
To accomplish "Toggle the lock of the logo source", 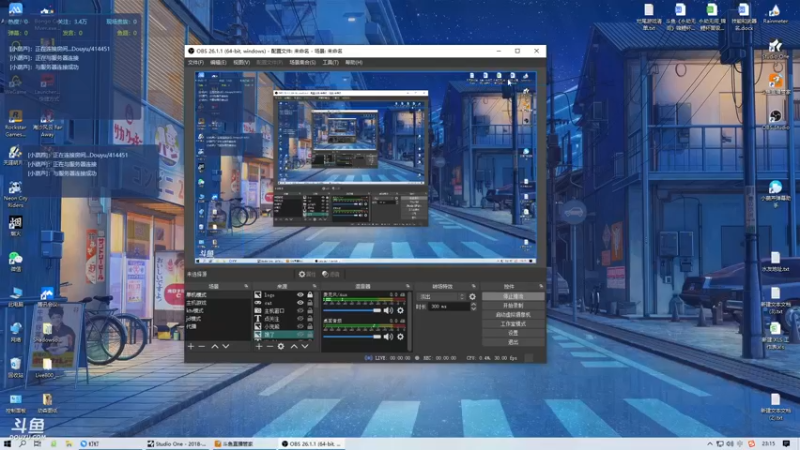I will click(310, 295).
